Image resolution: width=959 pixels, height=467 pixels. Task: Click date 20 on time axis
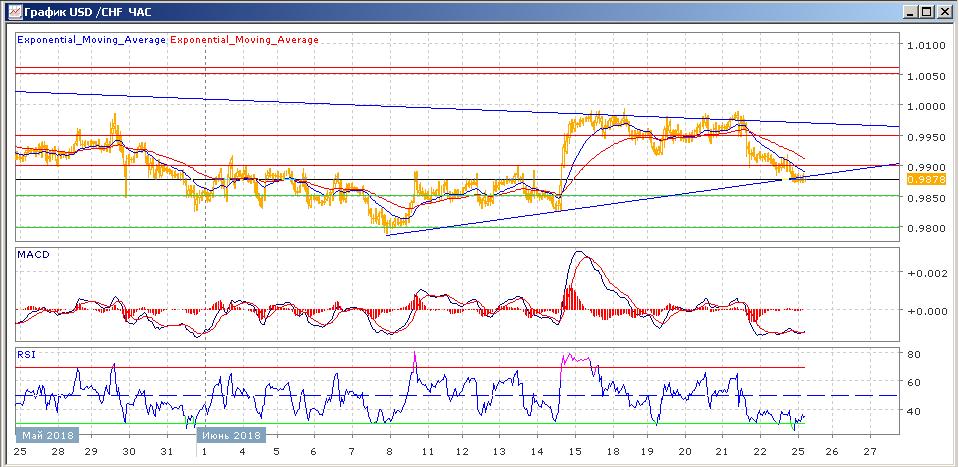point(684,452)
